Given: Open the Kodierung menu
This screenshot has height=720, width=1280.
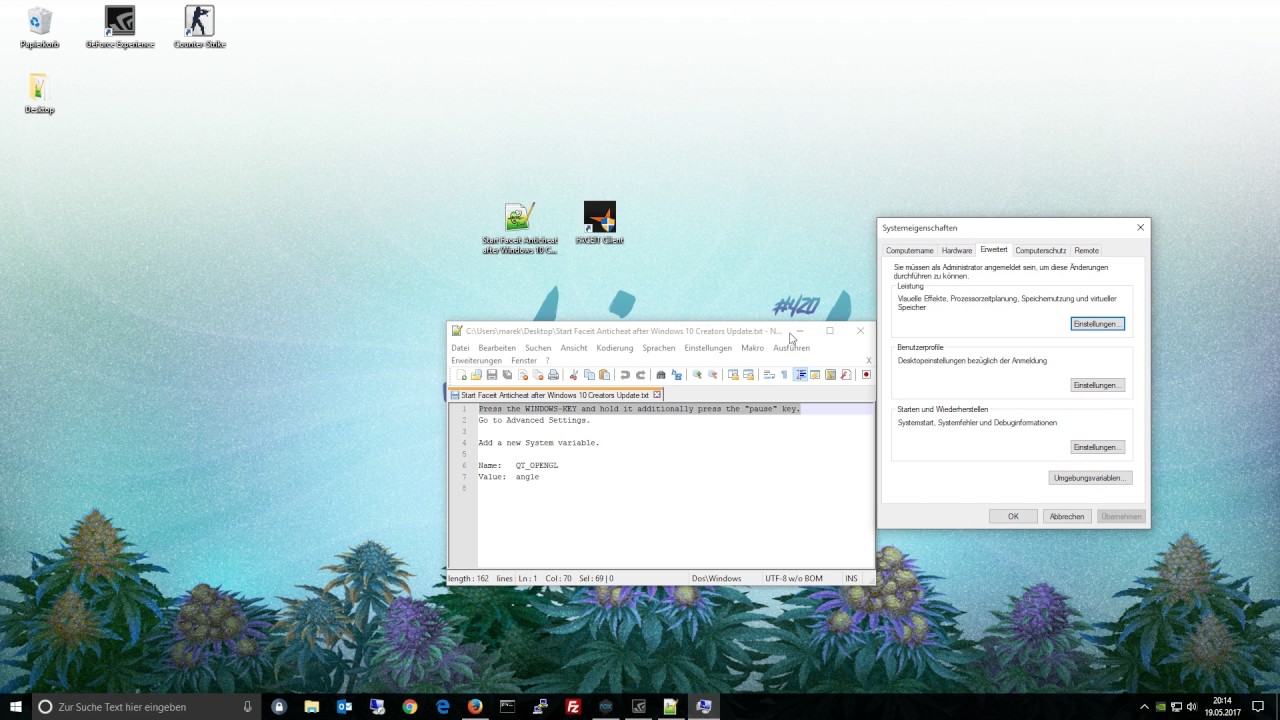Looking at the screenshot, I should pyautogui.click(x=615, y=348).
